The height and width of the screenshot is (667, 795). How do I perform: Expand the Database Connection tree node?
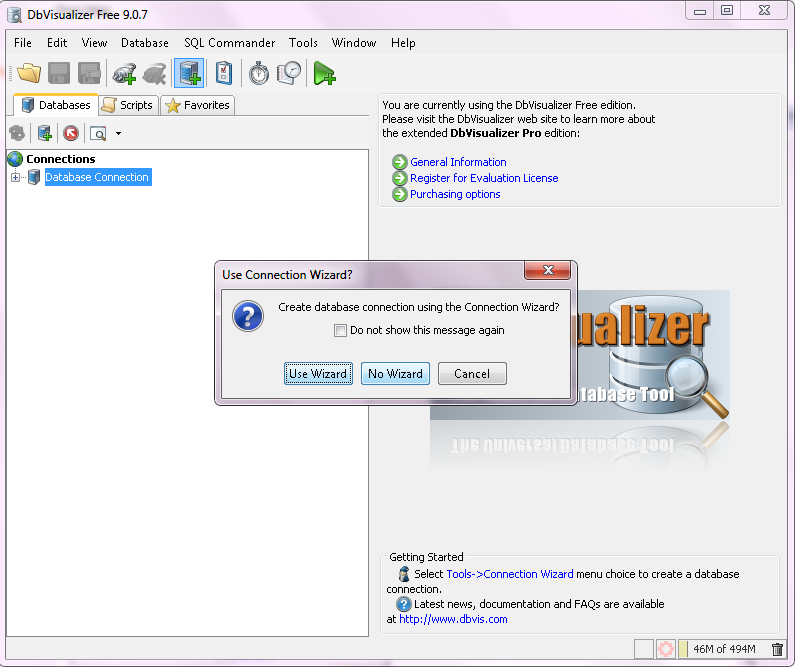[x=16, y=177]
